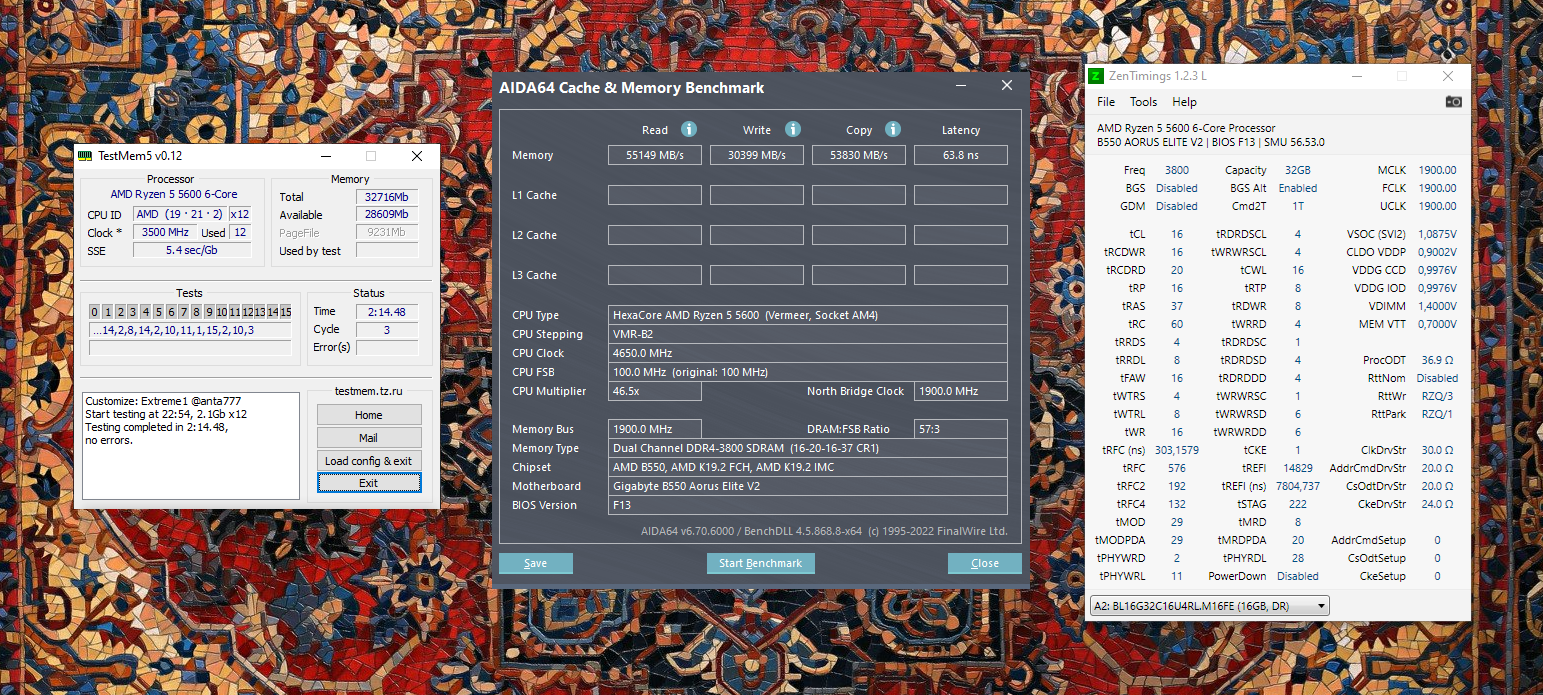Click the Exit button in TestMem5

[x=369, y=483]
